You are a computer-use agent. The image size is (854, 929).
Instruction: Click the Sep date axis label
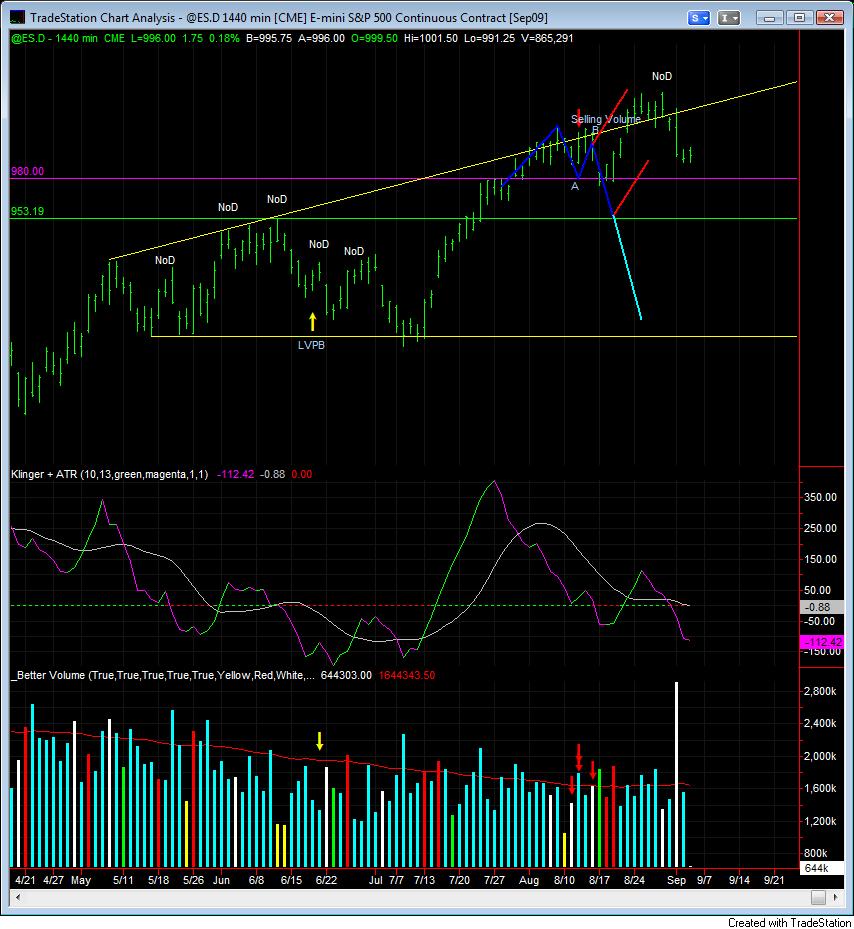click(x=676, y=880)
